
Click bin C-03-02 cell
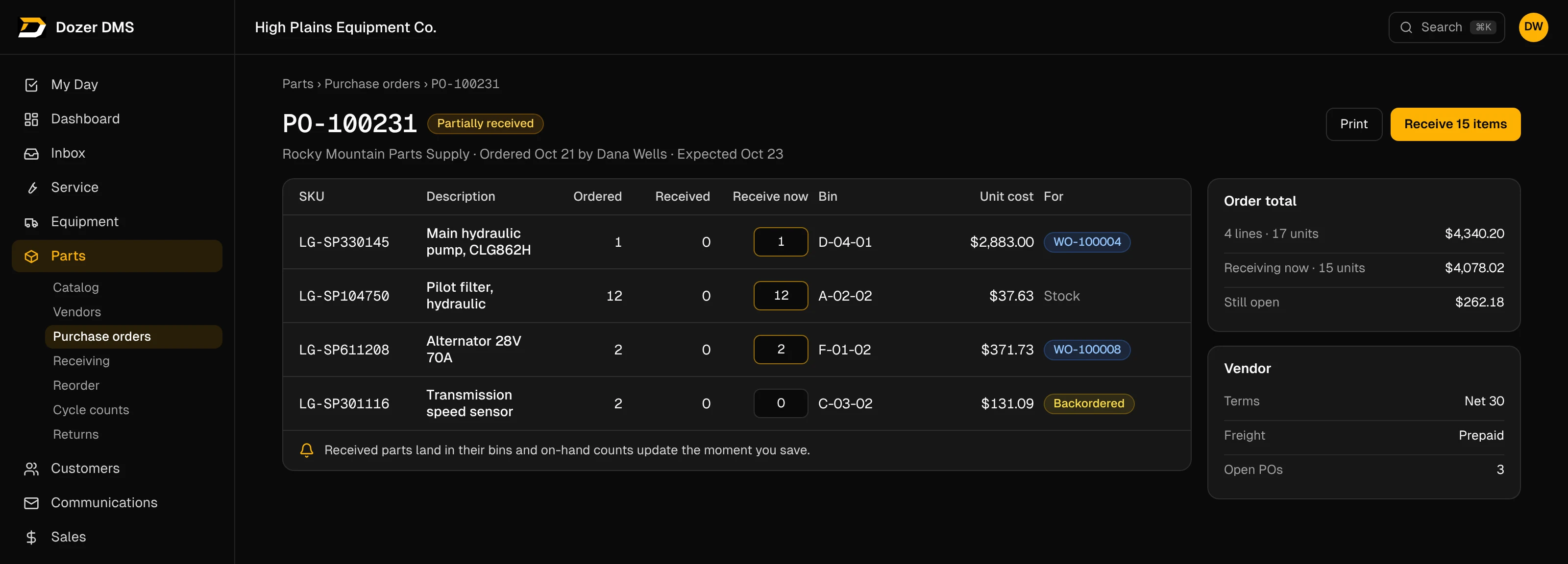click(x=845, y=403)
